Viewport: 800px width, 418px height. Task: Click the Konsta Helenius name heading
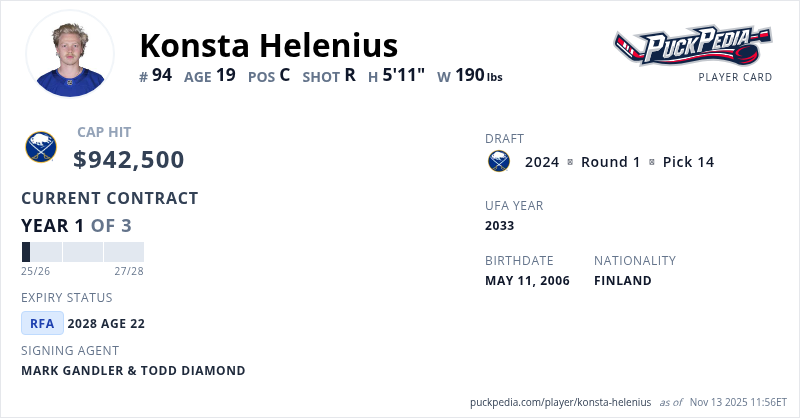coord(268,45)
